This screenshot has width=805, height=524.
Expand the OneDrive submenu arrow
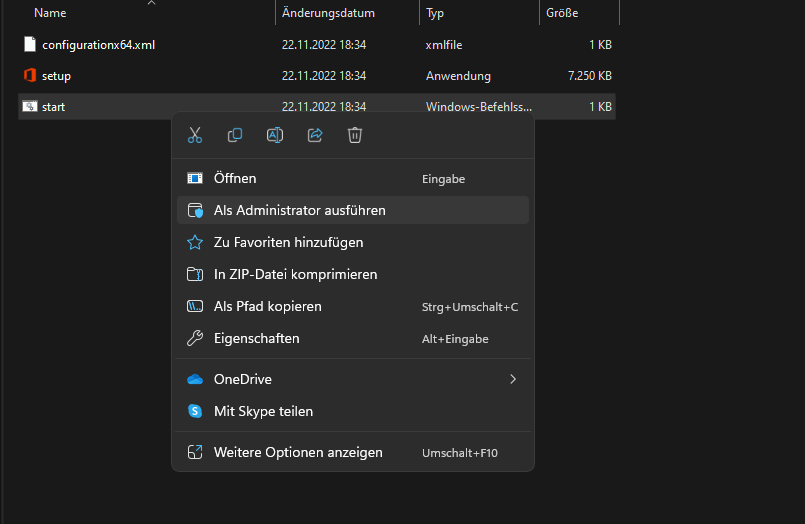[x=513, y=379]
